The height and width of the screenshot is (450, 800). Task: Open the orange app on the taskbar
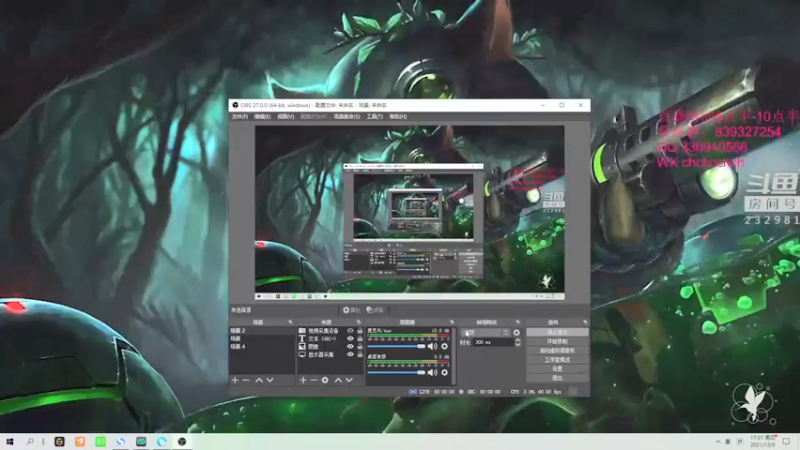click(80, 442)
